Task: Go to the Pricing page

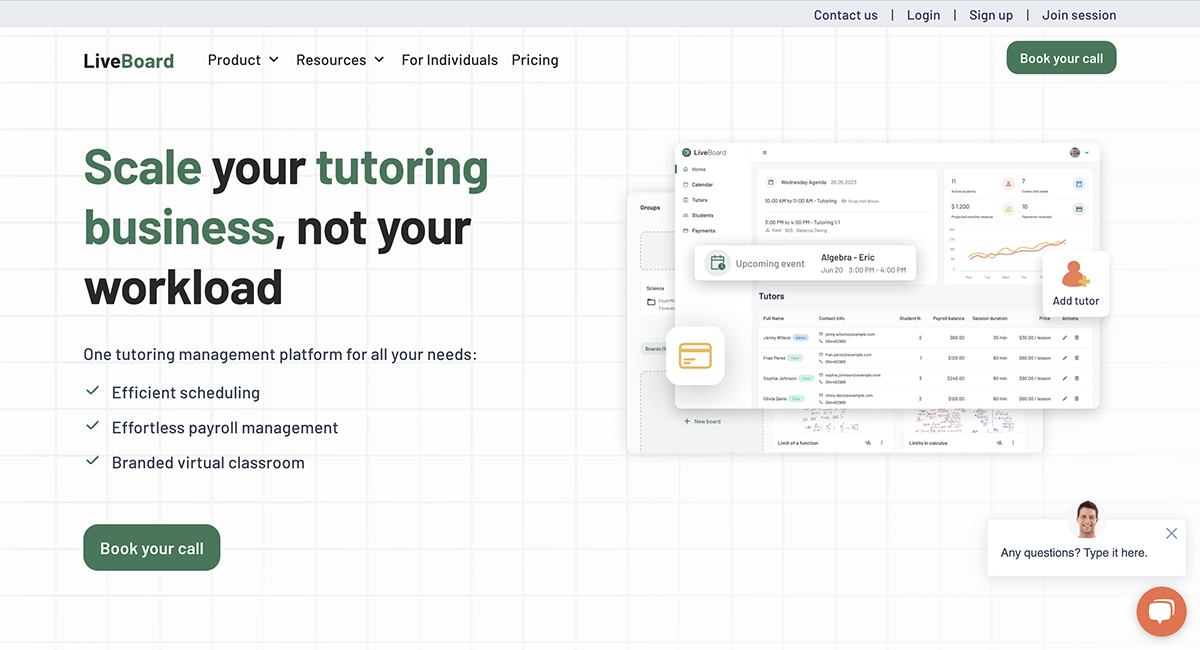Action: (535, 60)
